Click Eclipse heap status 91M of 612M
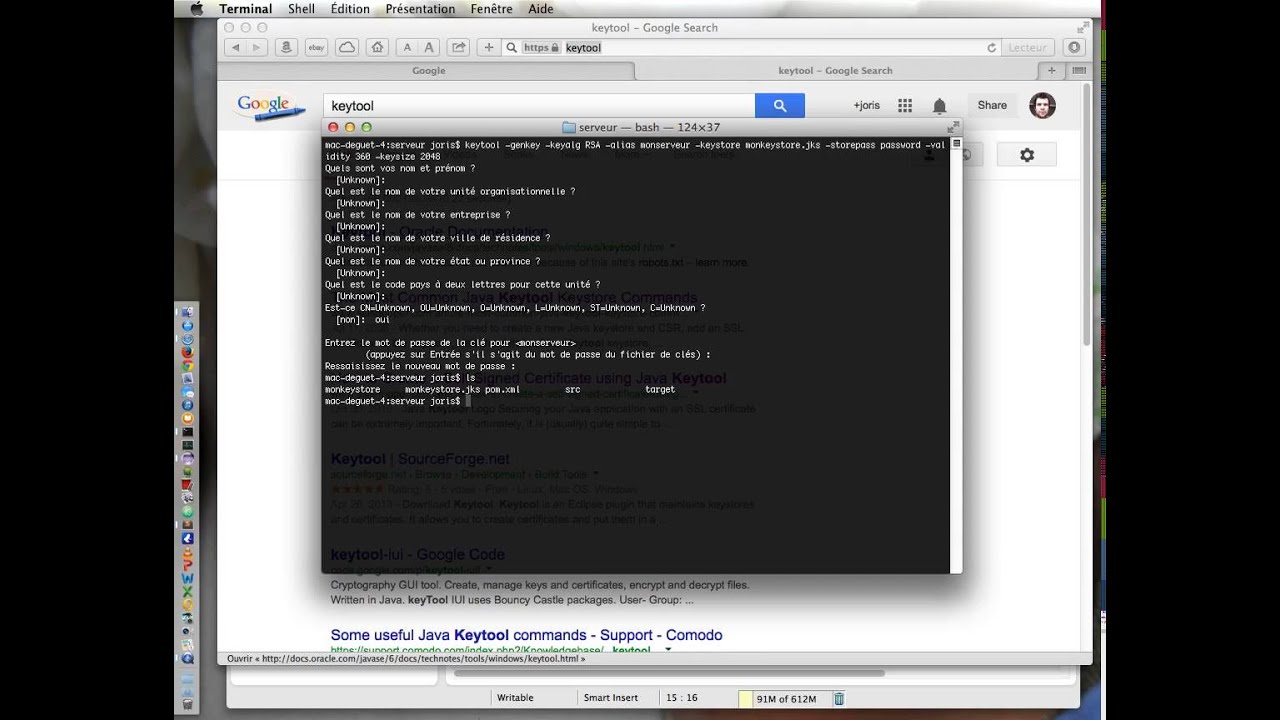1280x720 pixels. point(786,698)
